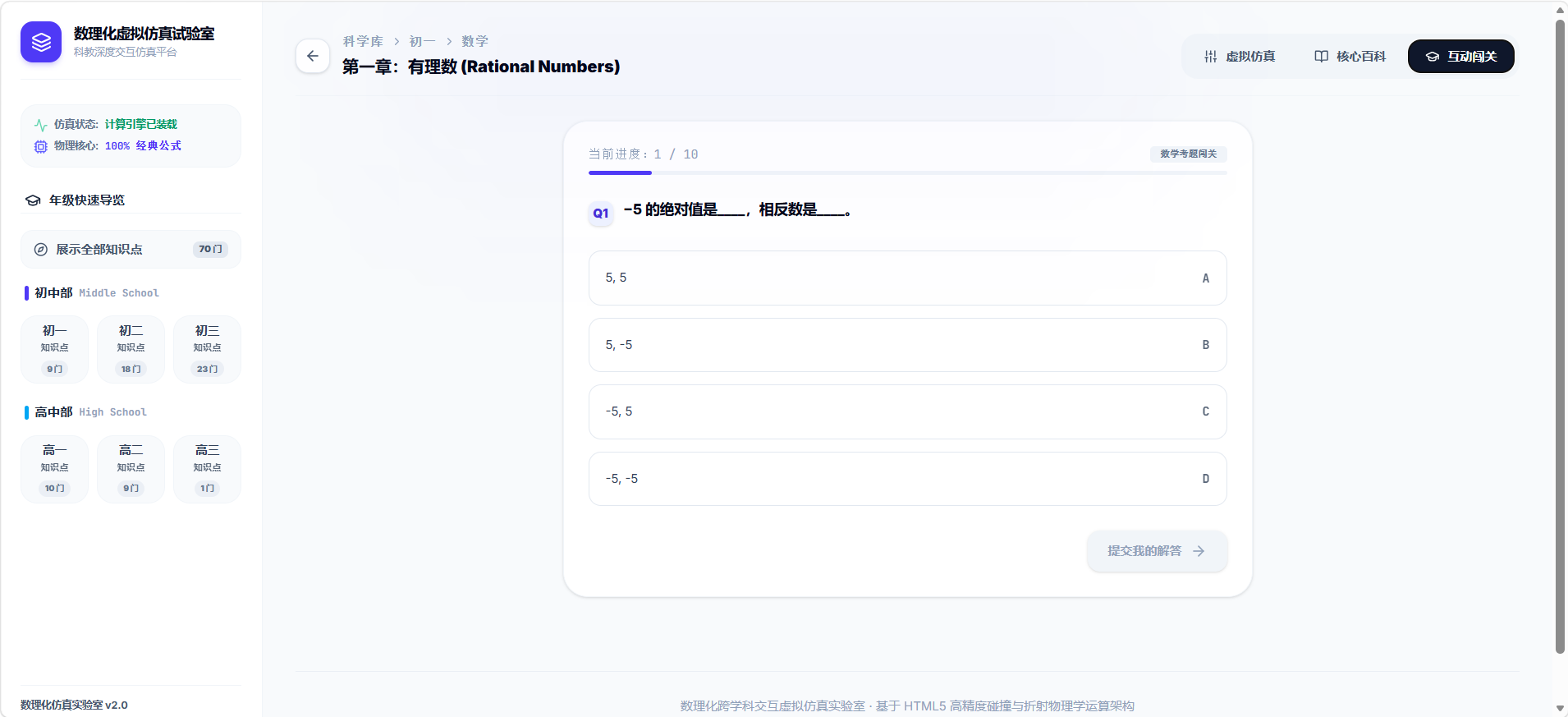1568x717 pixels.
Task: Click the pulse icon beside 仿真状态
Action: pyautogui.click(x=40, y=125)
